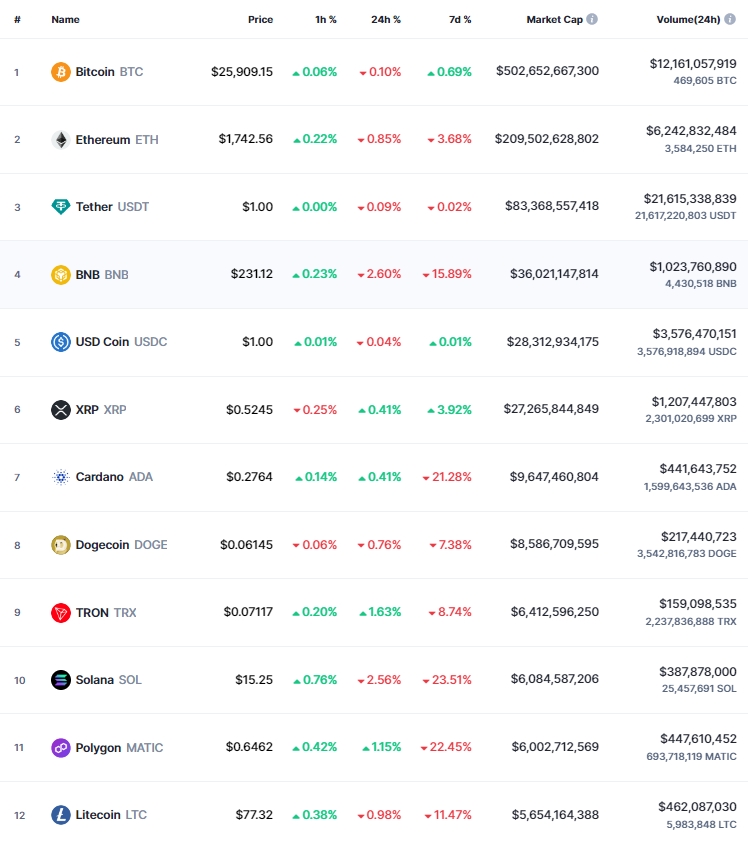
Task: Click the Bitcoin orange logo icon
Action: pyautogui.click(x=61, y=72)
